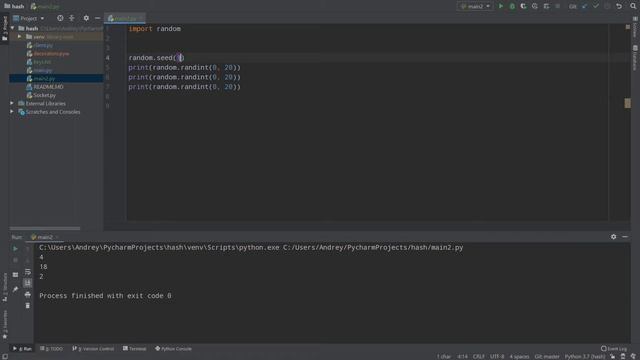Open the Terminal tool window tab
Viewport: 640px width, 360px height.
(135, 349)
